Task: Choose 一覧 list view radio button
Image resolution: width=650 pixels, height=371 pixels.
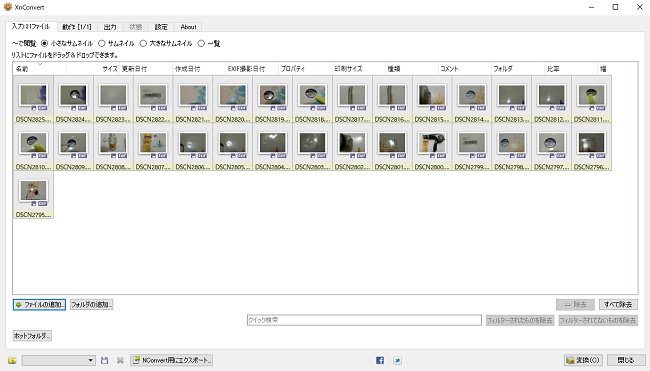Action: coord(201,43)
